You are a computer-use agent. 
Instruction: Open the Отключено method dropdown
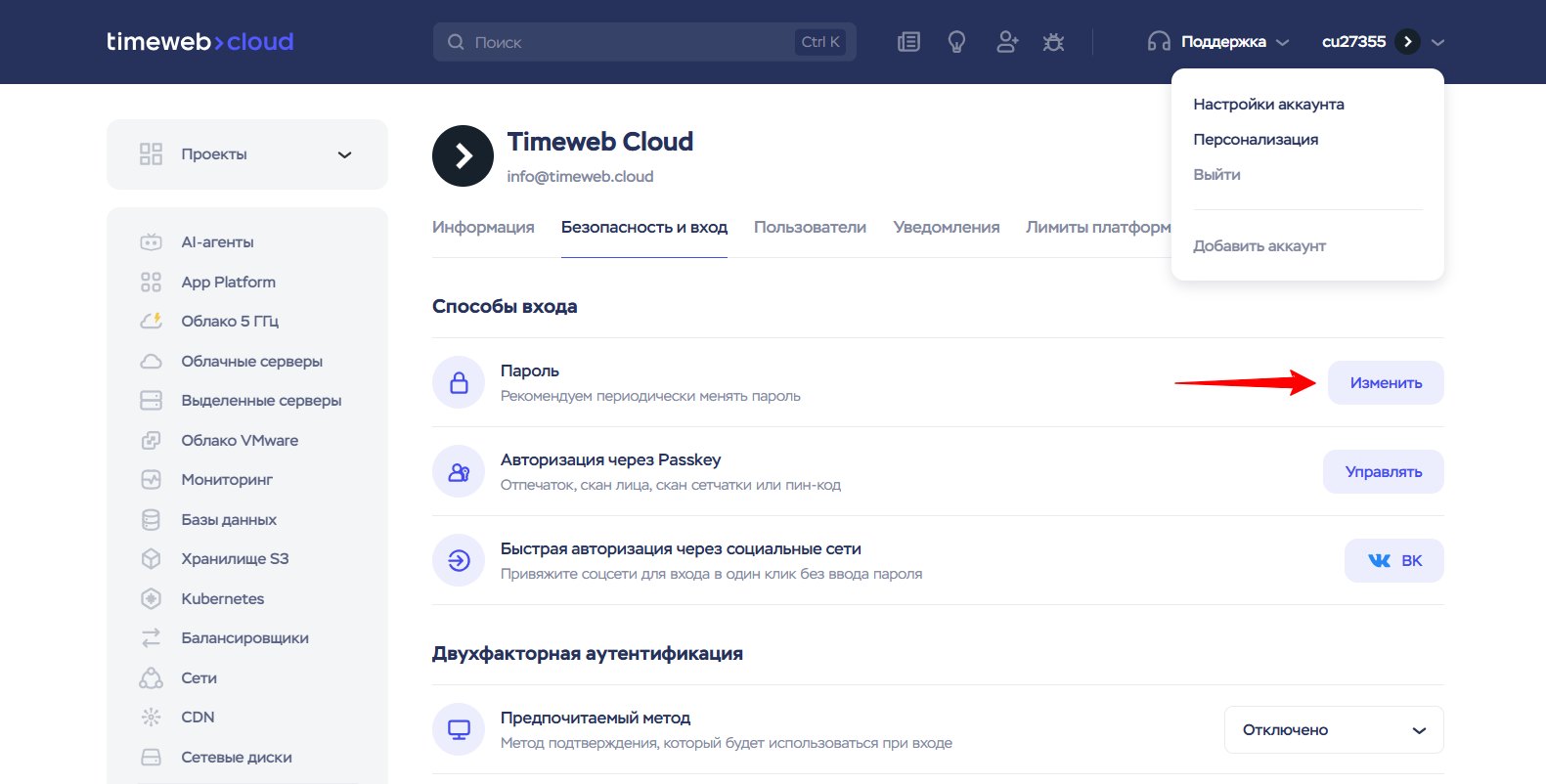click(x=1334, y=730)
